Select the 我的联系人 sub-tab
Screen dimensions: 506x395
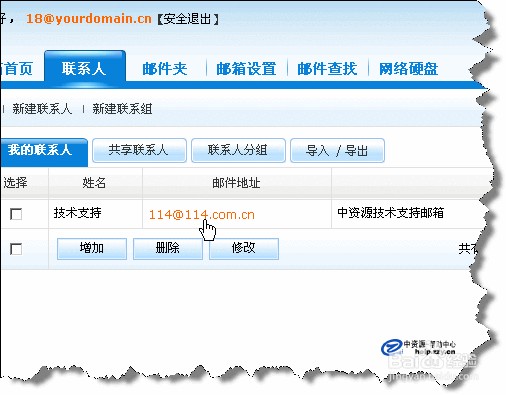tap(43, 152)
